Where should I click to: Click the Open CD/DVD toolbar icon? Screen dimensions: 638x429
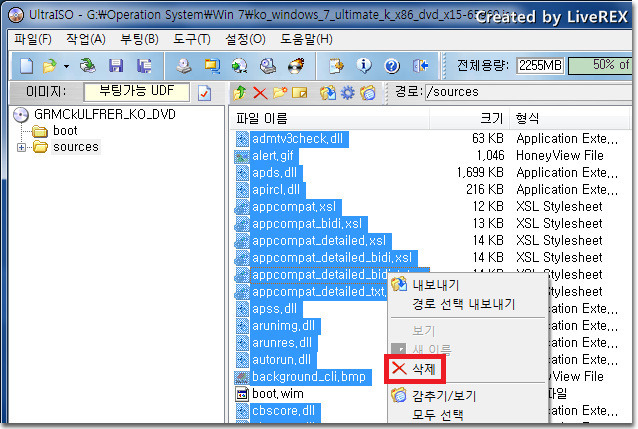(x=87, y=66)
